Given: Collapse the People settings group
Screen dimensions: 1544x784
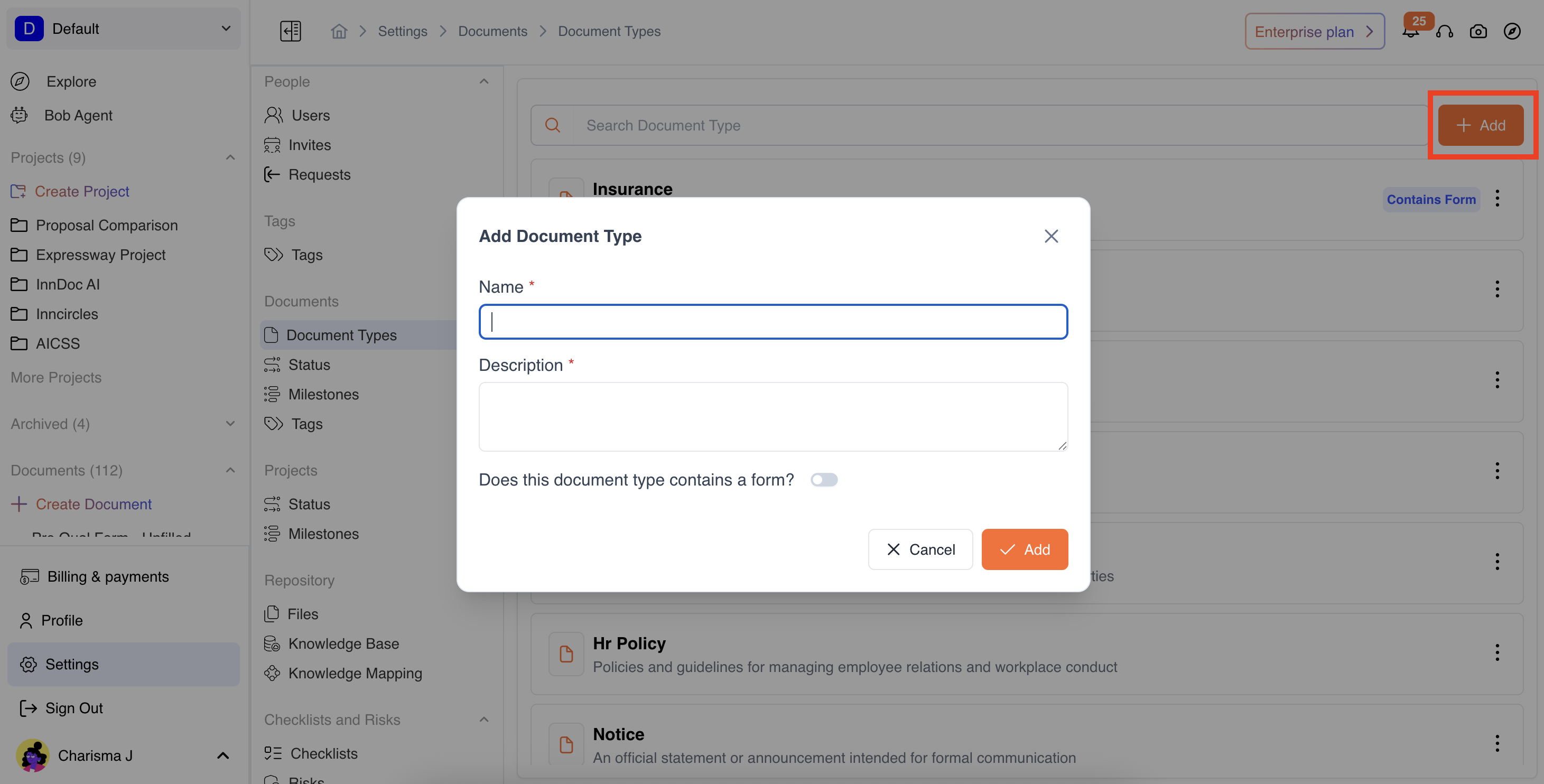Looking at the screenshot, I should coord(483,81).
